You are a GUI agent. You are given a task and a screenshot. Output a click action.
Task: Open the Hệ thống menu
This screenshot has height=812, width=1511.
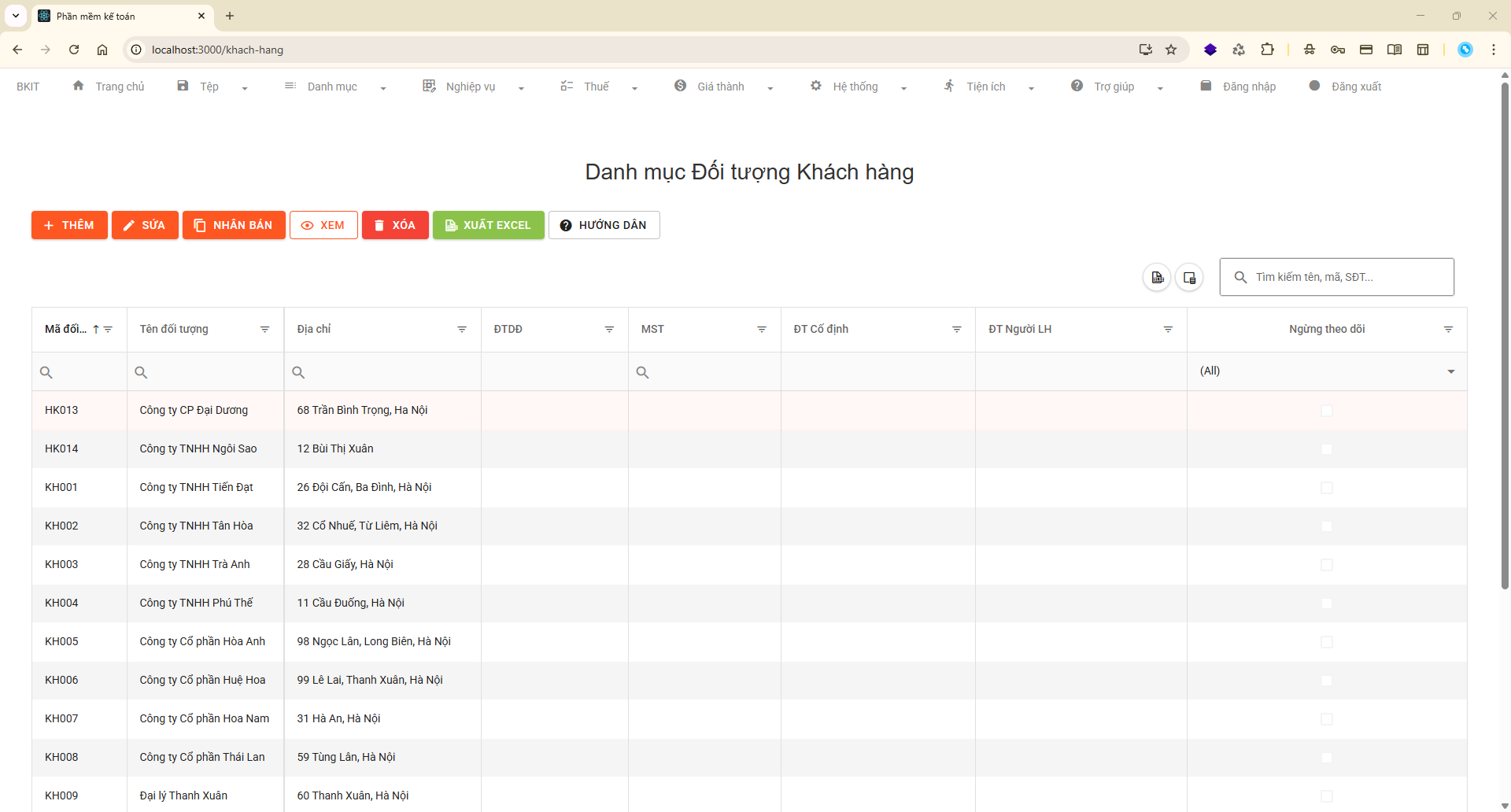coord(855,87)
